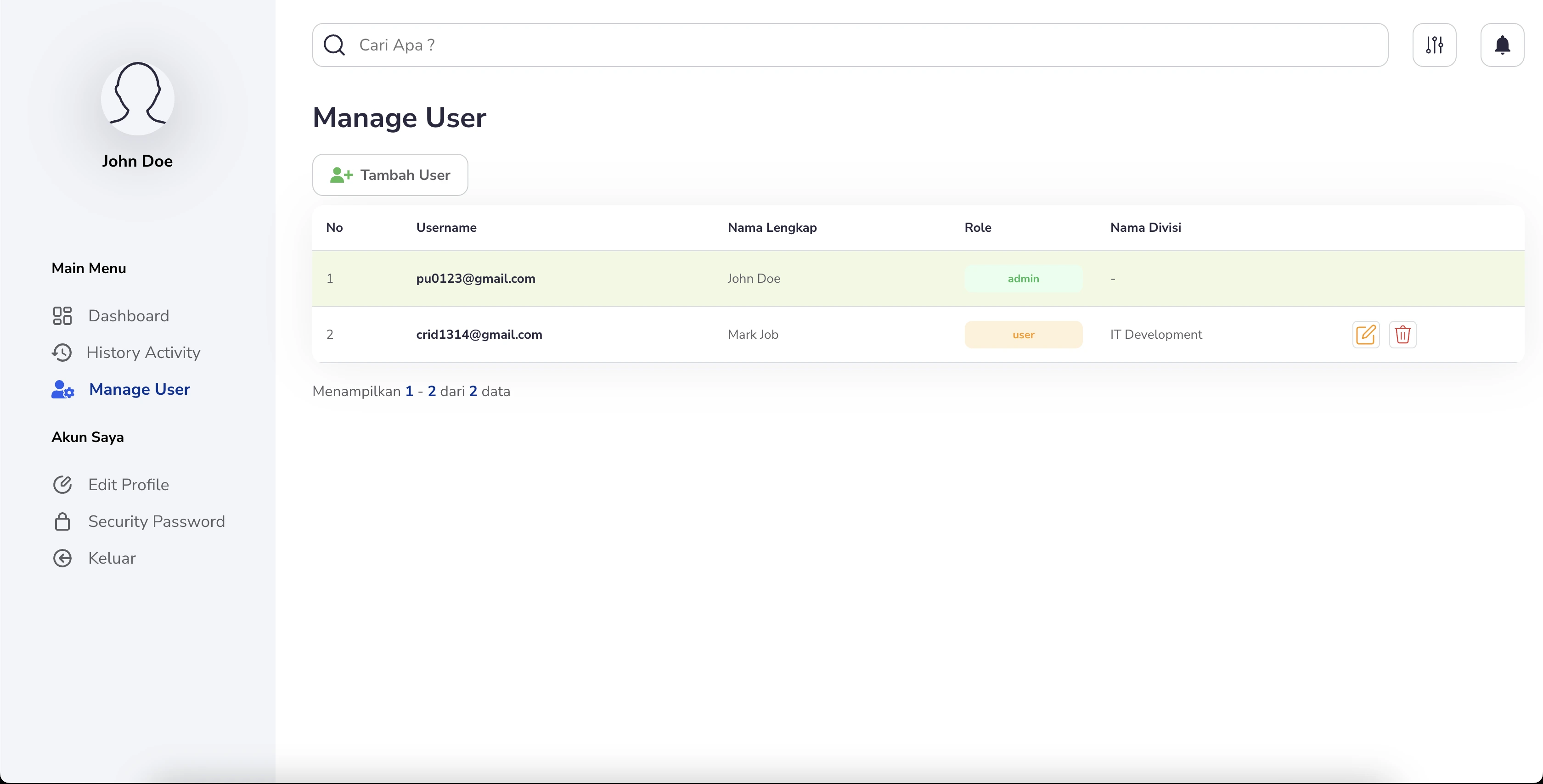1543x784 pixels.
Task: Click the user role badge
Action: point(1023,334)
